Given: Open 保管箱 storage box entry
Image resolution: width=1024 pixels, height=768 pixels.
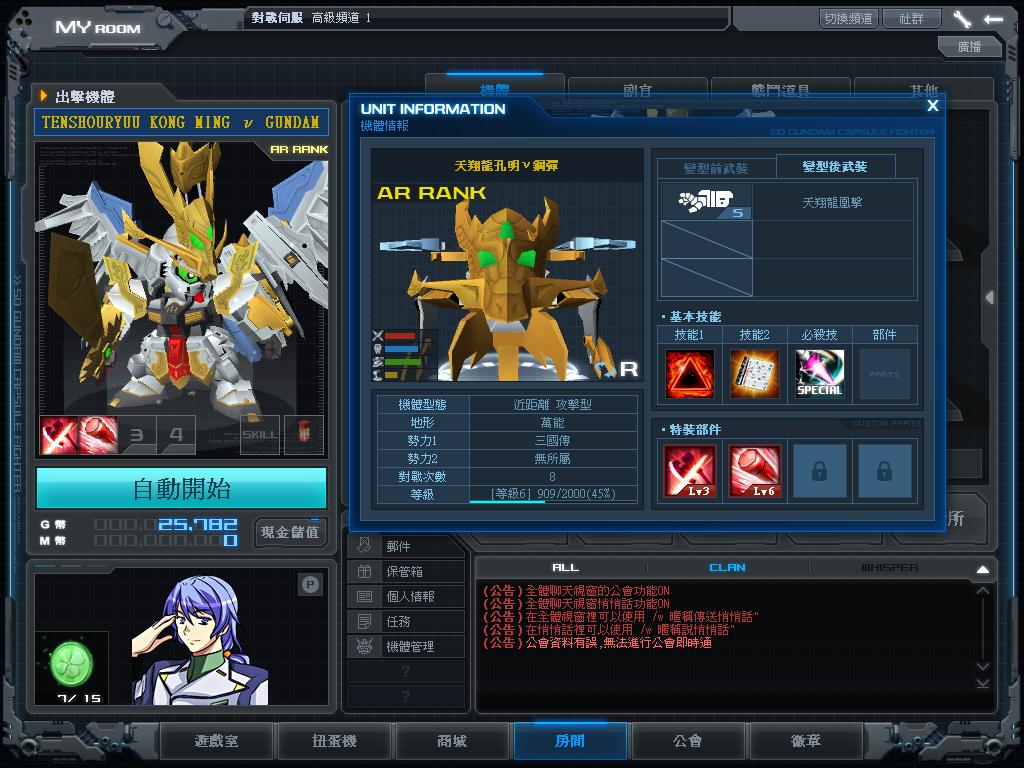Looking at the screenshot, I should (x=406, y=571).
